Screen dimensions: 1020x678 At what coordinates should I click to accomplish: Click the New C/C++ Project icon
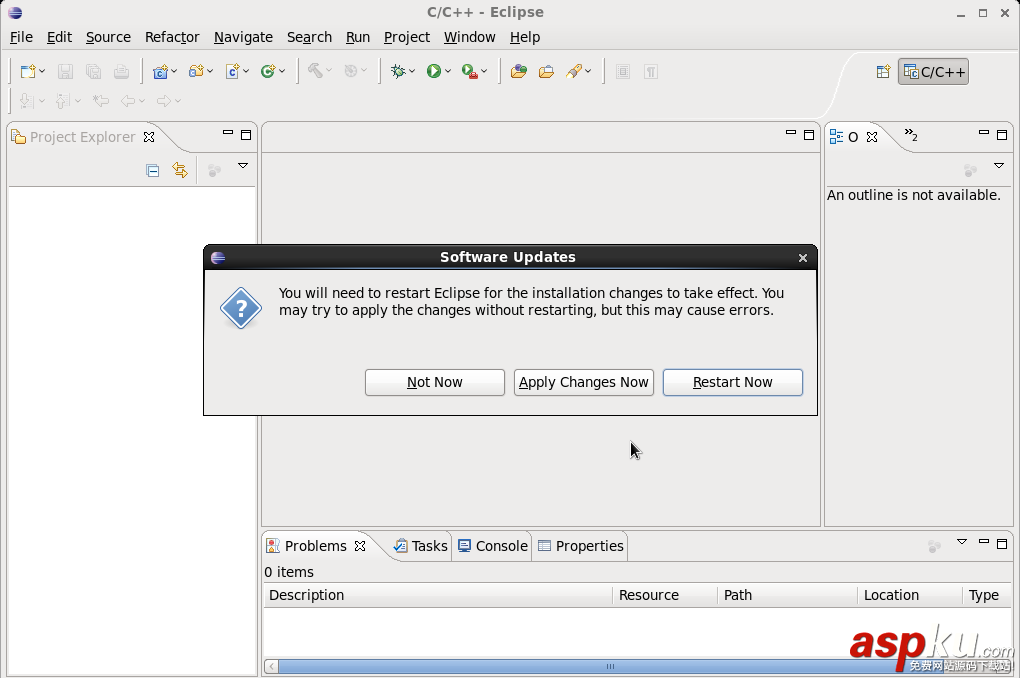click(x=160, y=72)
